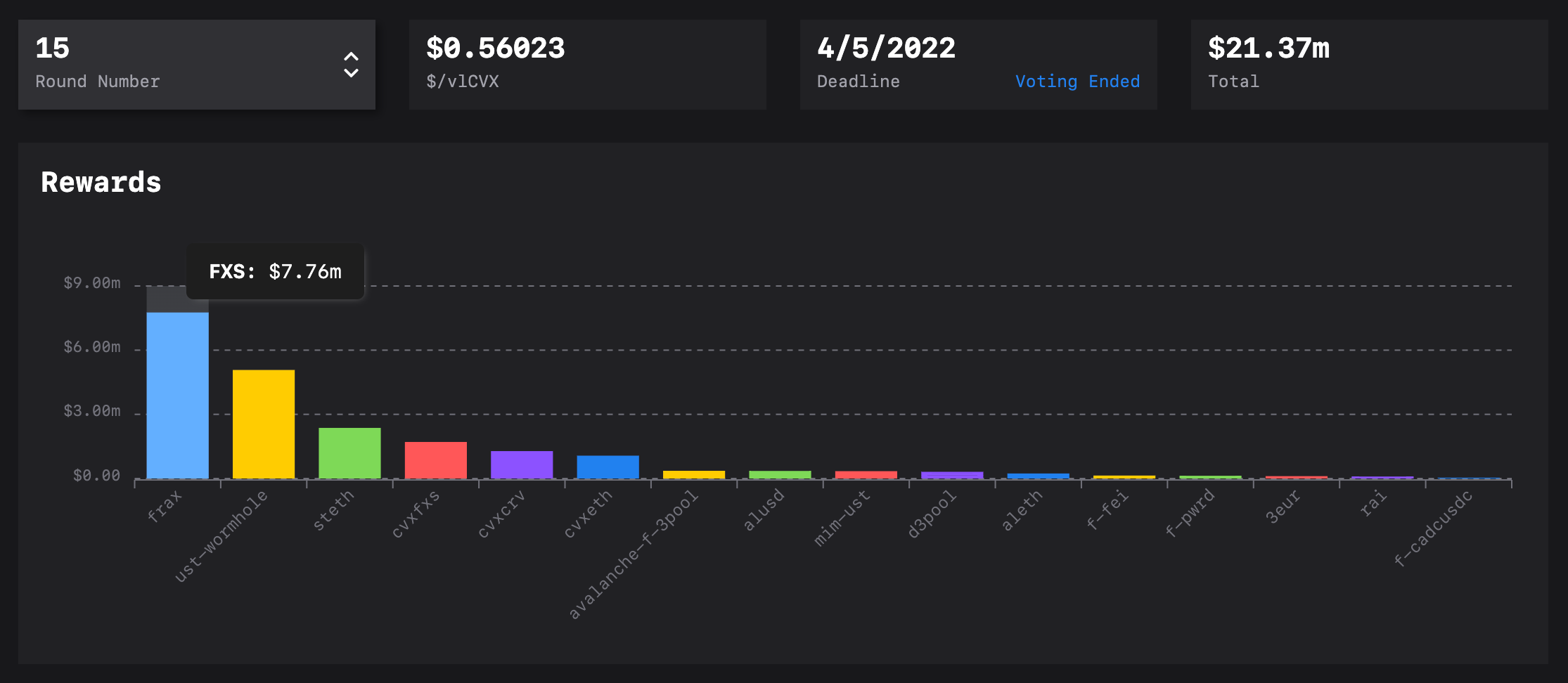Click the $/vlCVX caption
Screen dimensions: 1568x683
463,82
